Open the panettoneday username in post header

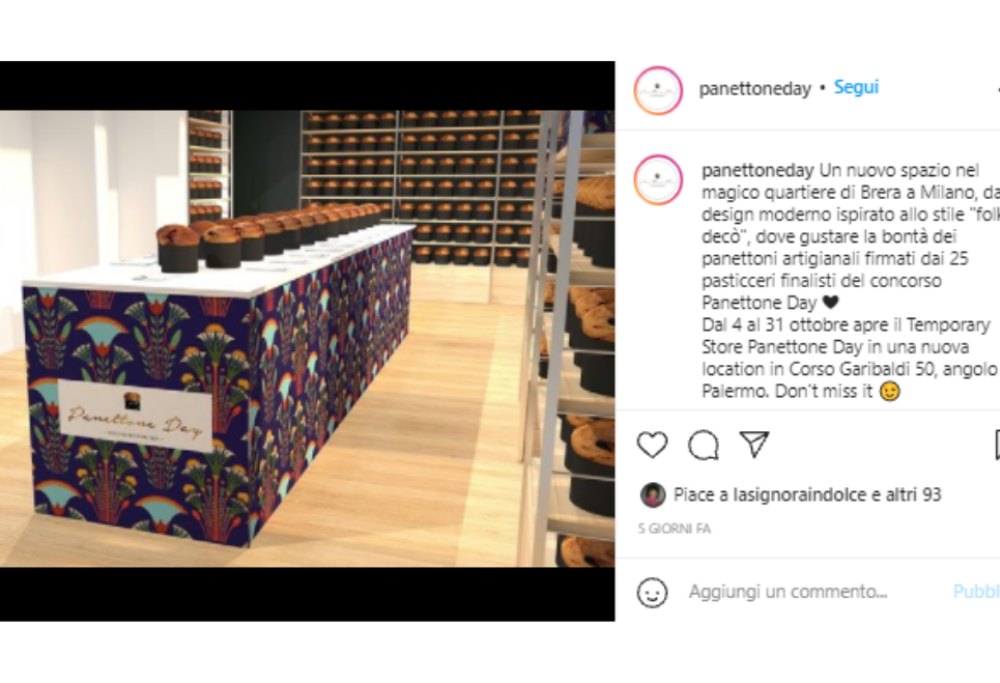coord(755,89)
